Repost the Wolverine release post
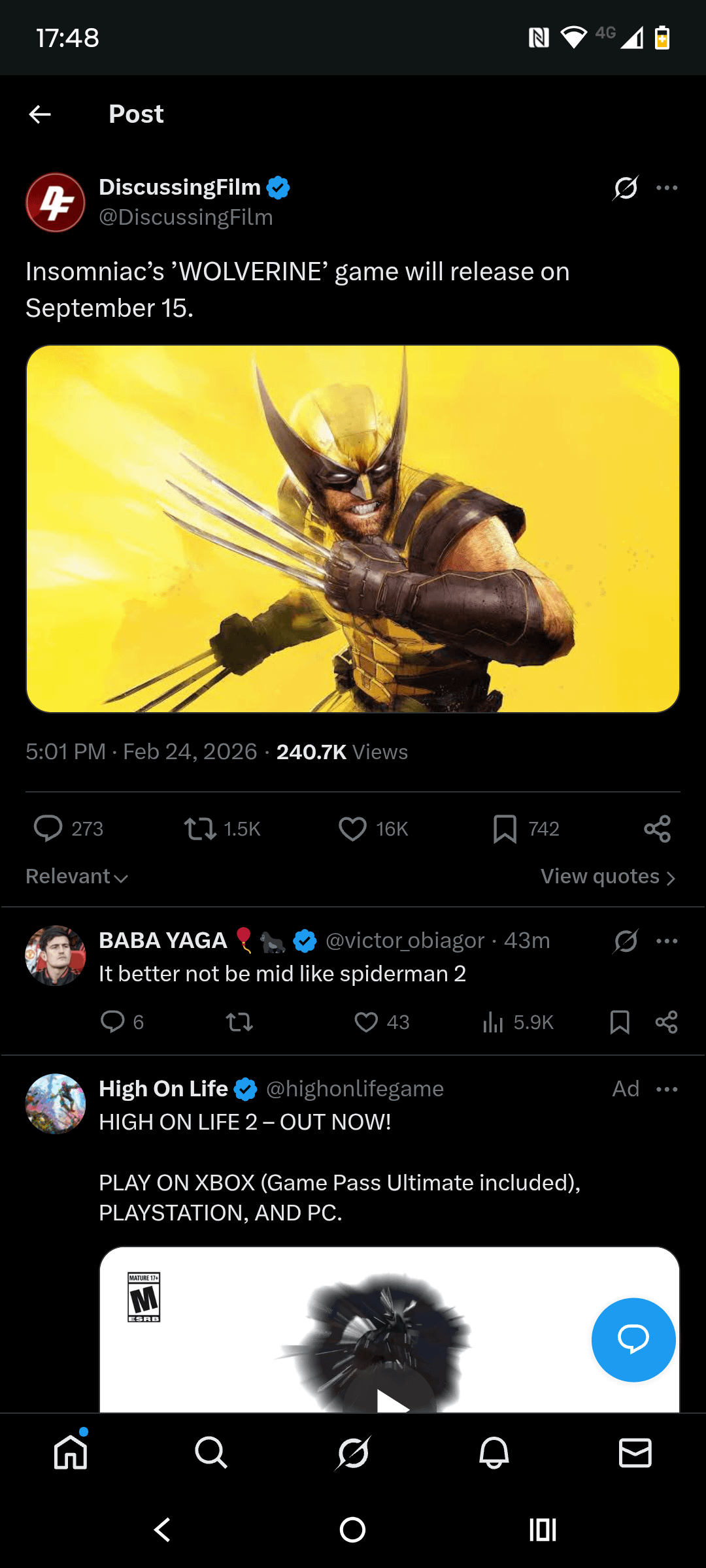Image resolution: width=706 pixels, height=1568 pixels. pyautogui.click(x=200, y=828)
